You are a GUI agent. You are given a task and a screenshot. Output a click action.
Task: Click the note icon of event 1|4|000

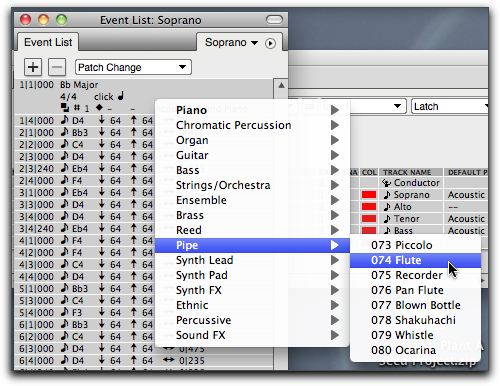(x=65, y=120)
